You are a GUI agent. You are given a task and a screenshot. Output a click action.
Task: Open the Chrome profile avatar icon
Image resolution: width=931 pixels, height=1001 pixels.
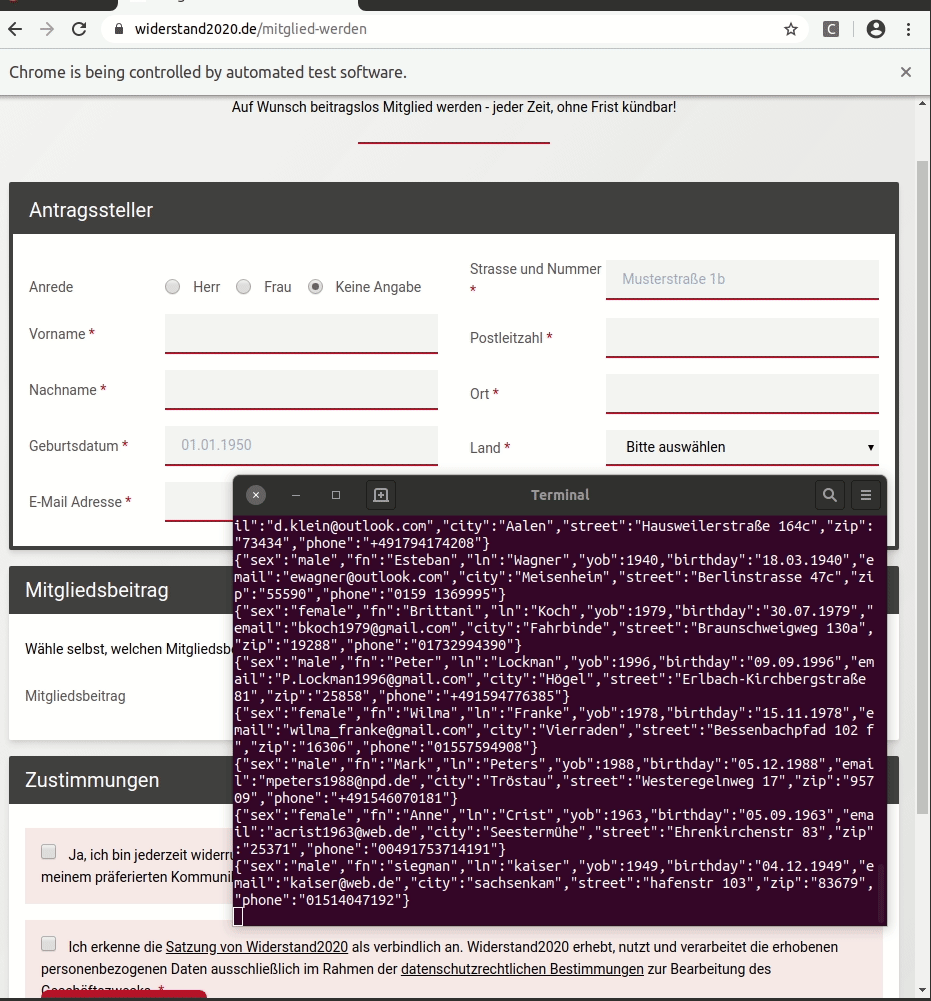(x=876, y=29)
